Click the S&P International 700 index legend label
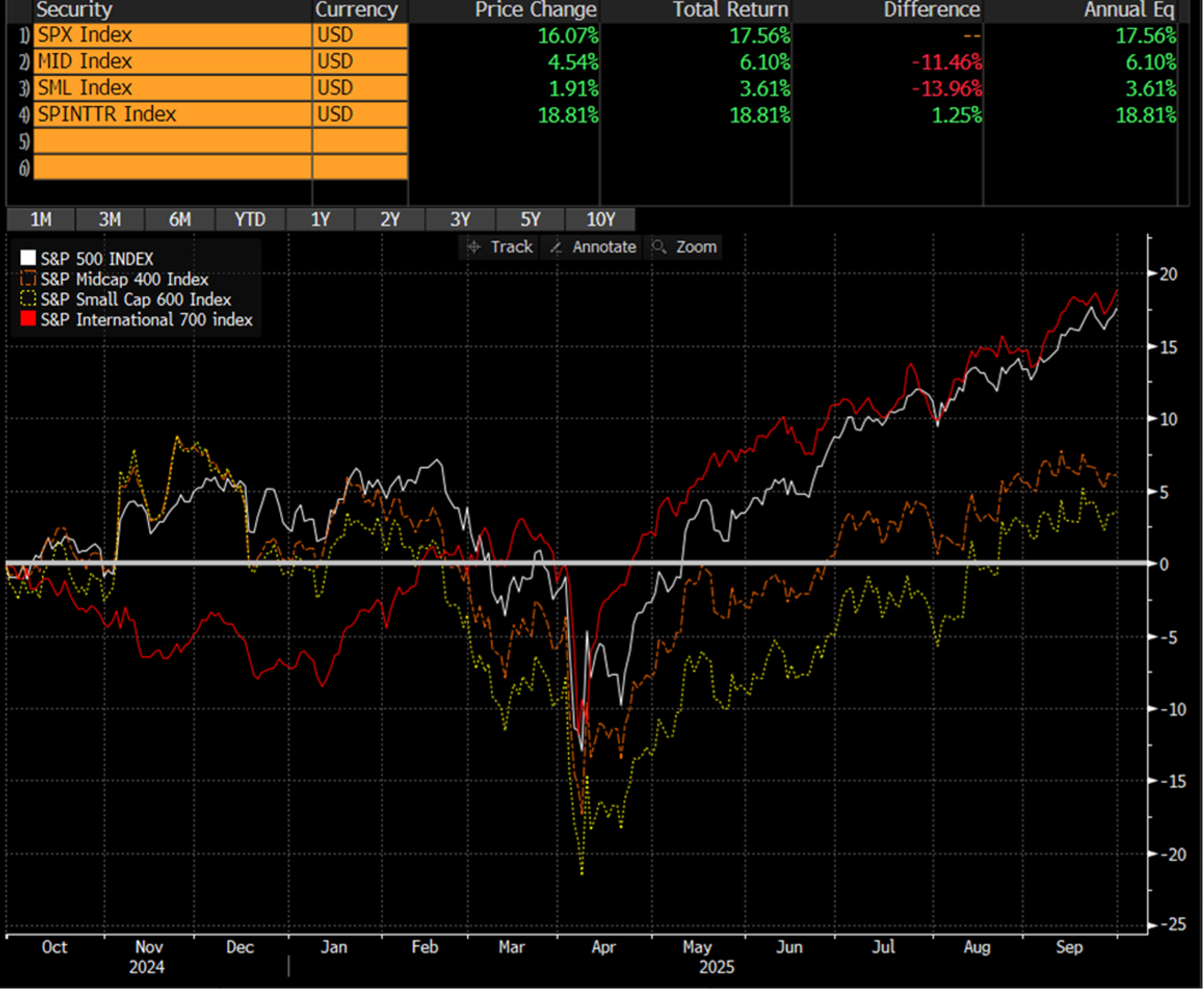 click(146, 320)
